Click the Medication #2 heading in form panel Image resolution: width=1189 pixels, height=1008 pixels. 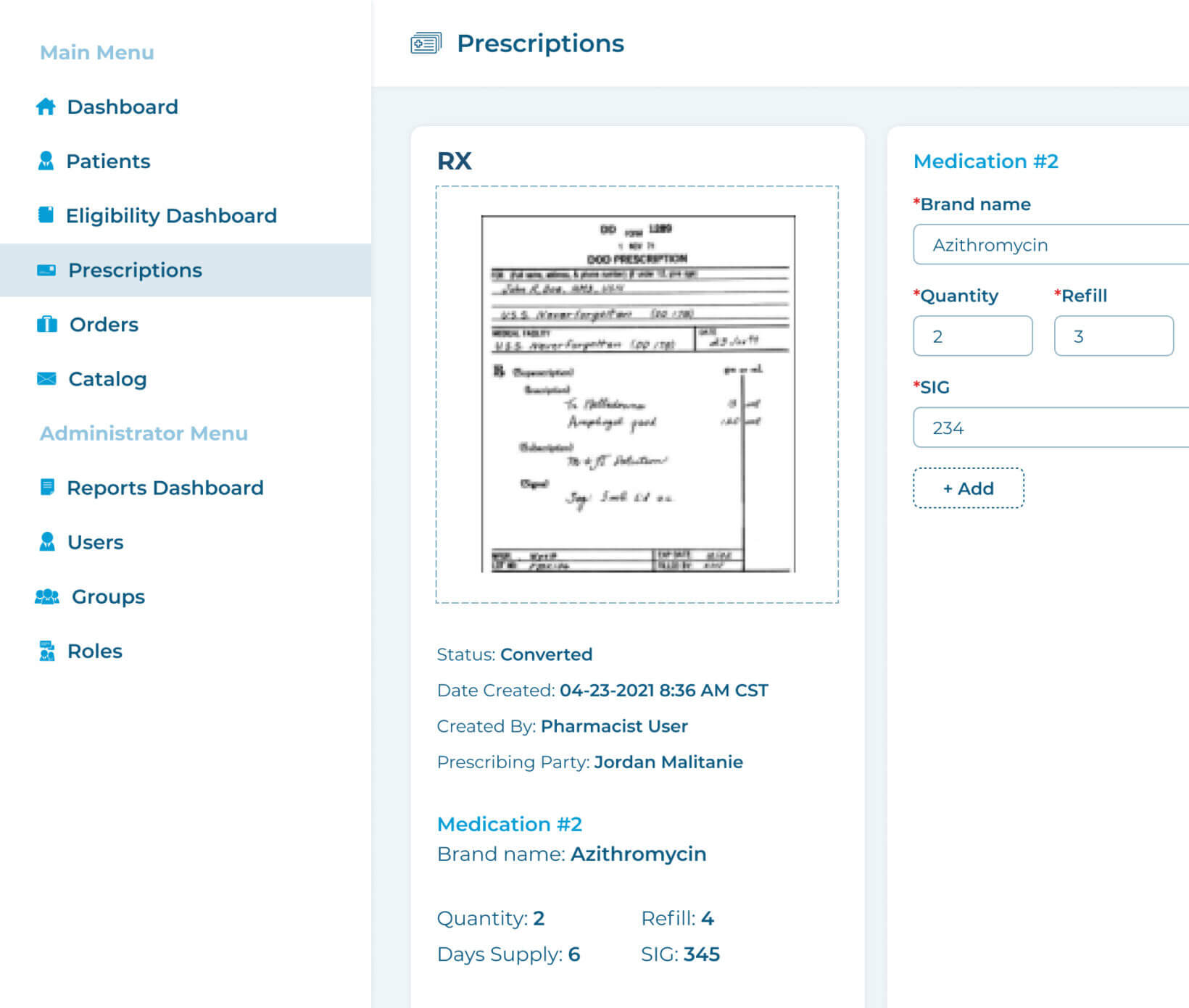click(986, 161)
